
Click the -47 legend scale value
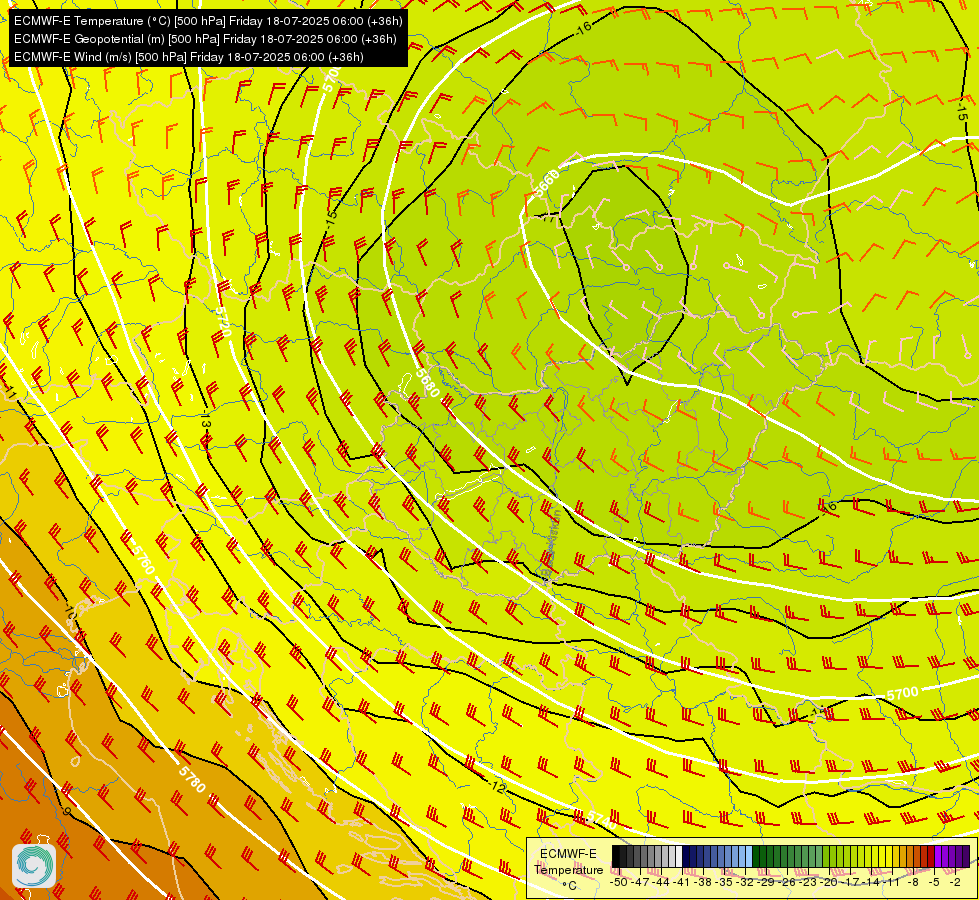640,882
